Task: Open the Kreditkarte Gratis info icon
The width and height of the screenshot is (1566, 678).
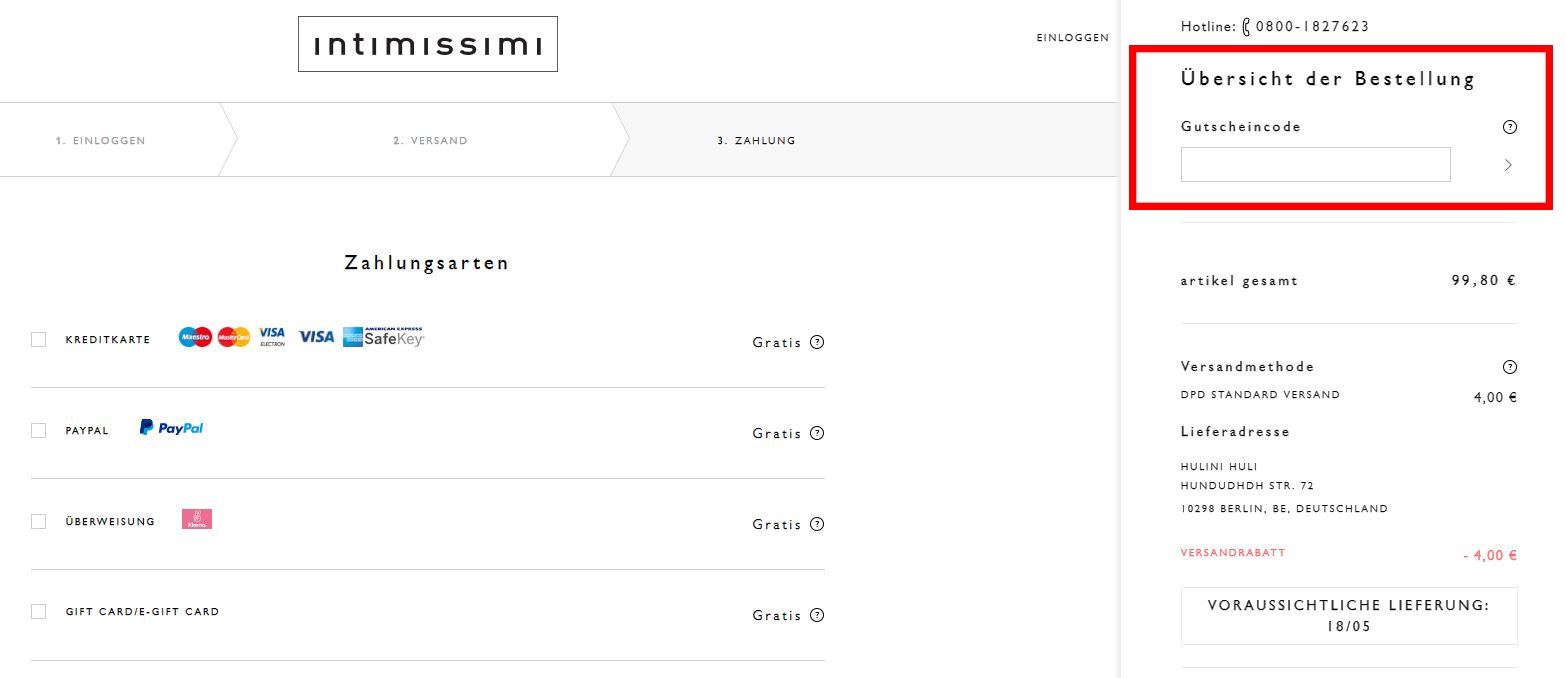Action: [x=817, y=342]
